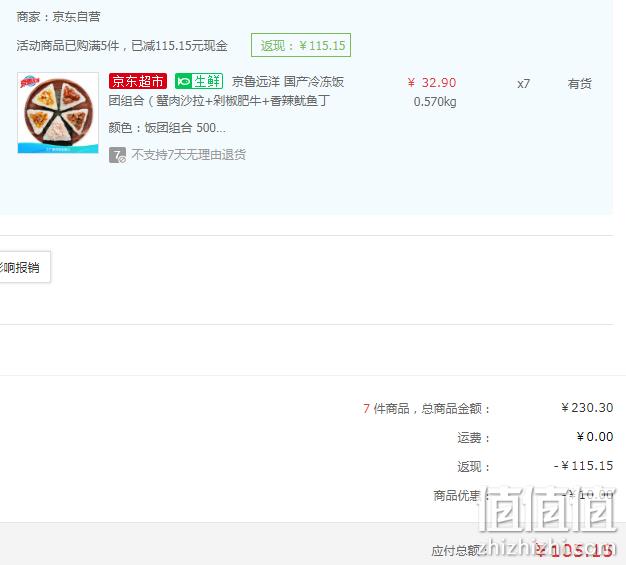Click the 返现 deduction -¥115.15 amount
626x565 pixels.
click(583, 466)
